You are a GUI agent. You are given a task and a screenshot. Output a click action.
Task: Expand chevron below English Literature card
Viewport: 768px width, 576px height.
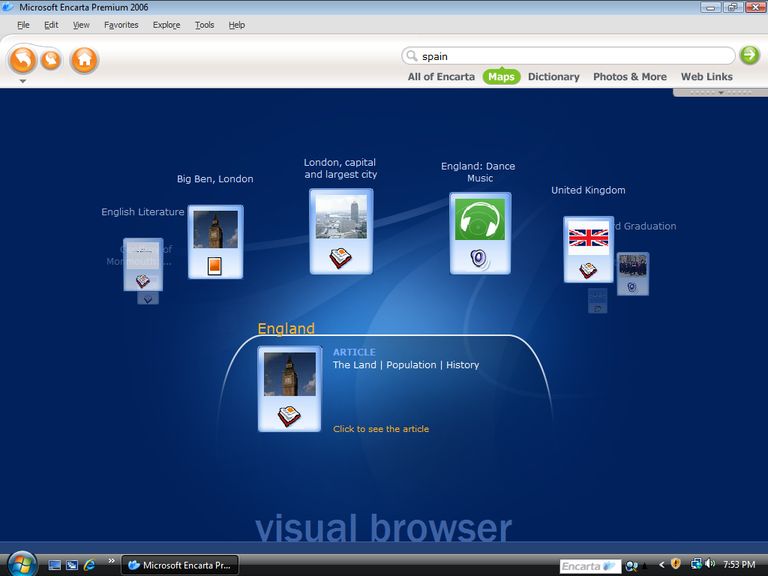(x=147, y=298)
